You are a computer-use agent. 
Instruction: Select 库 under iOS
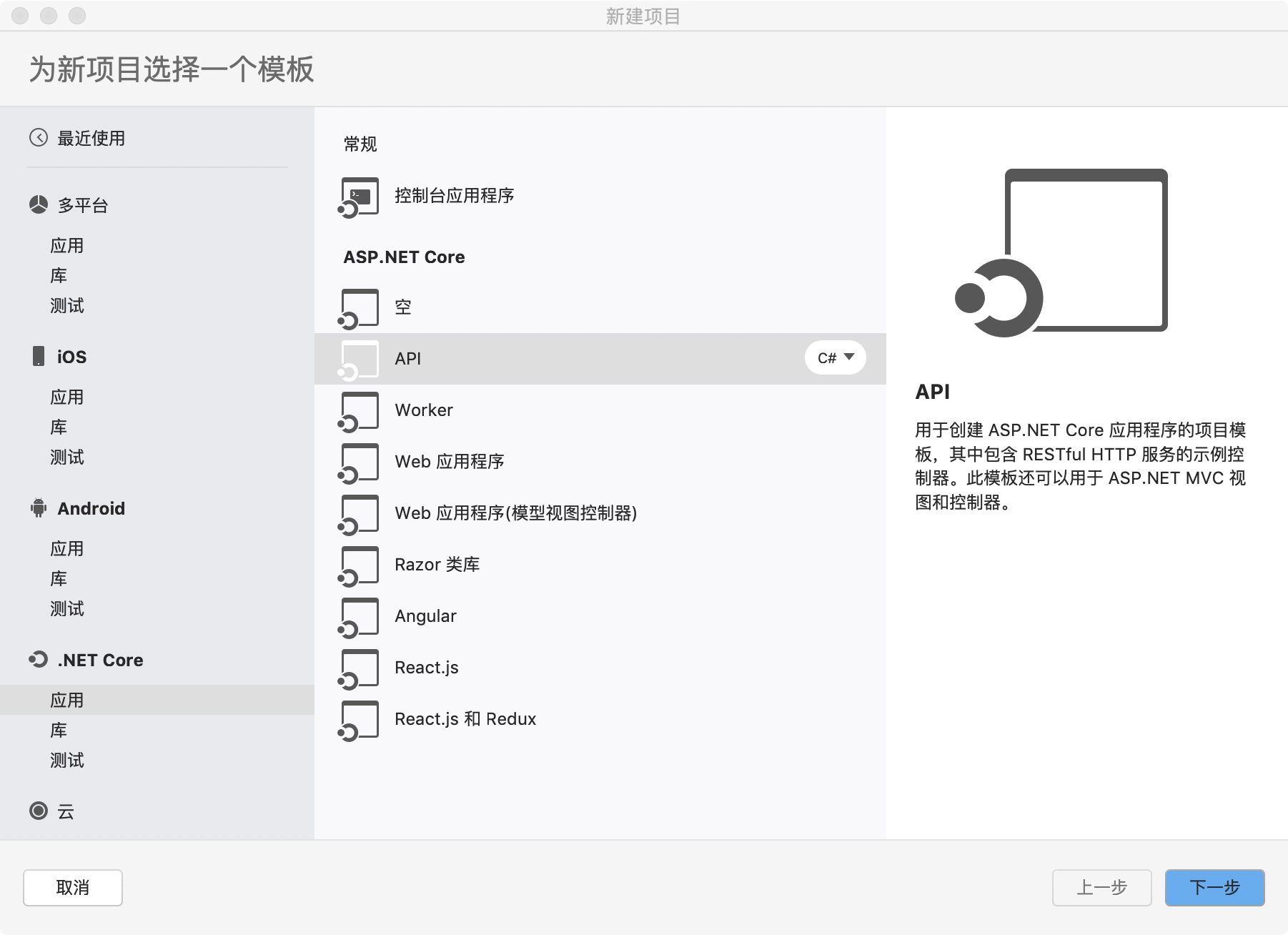click(59, 427)
